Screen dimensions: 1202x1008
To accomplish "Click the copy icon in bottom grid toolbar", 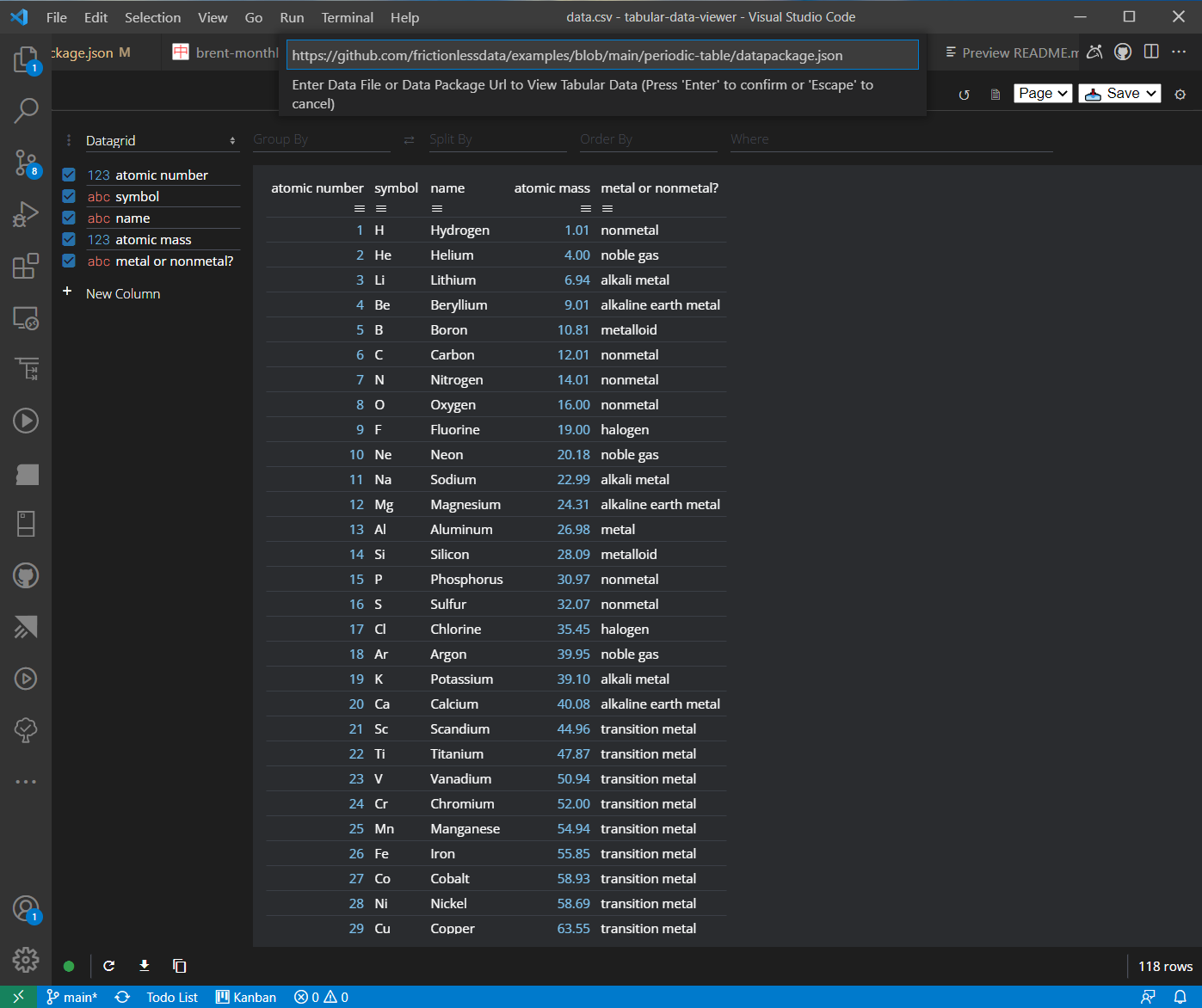I will tap(179, 966).
